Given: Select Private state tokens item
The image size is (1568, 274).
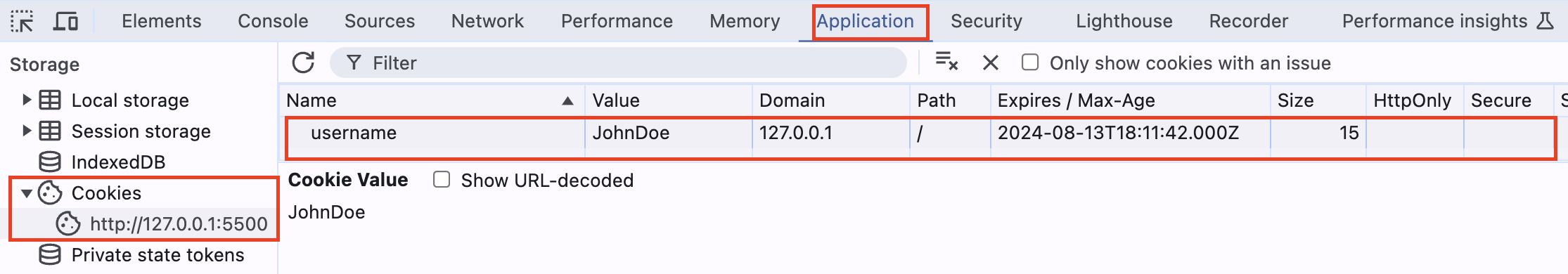Looking at the screenshot, I should 158,255.
